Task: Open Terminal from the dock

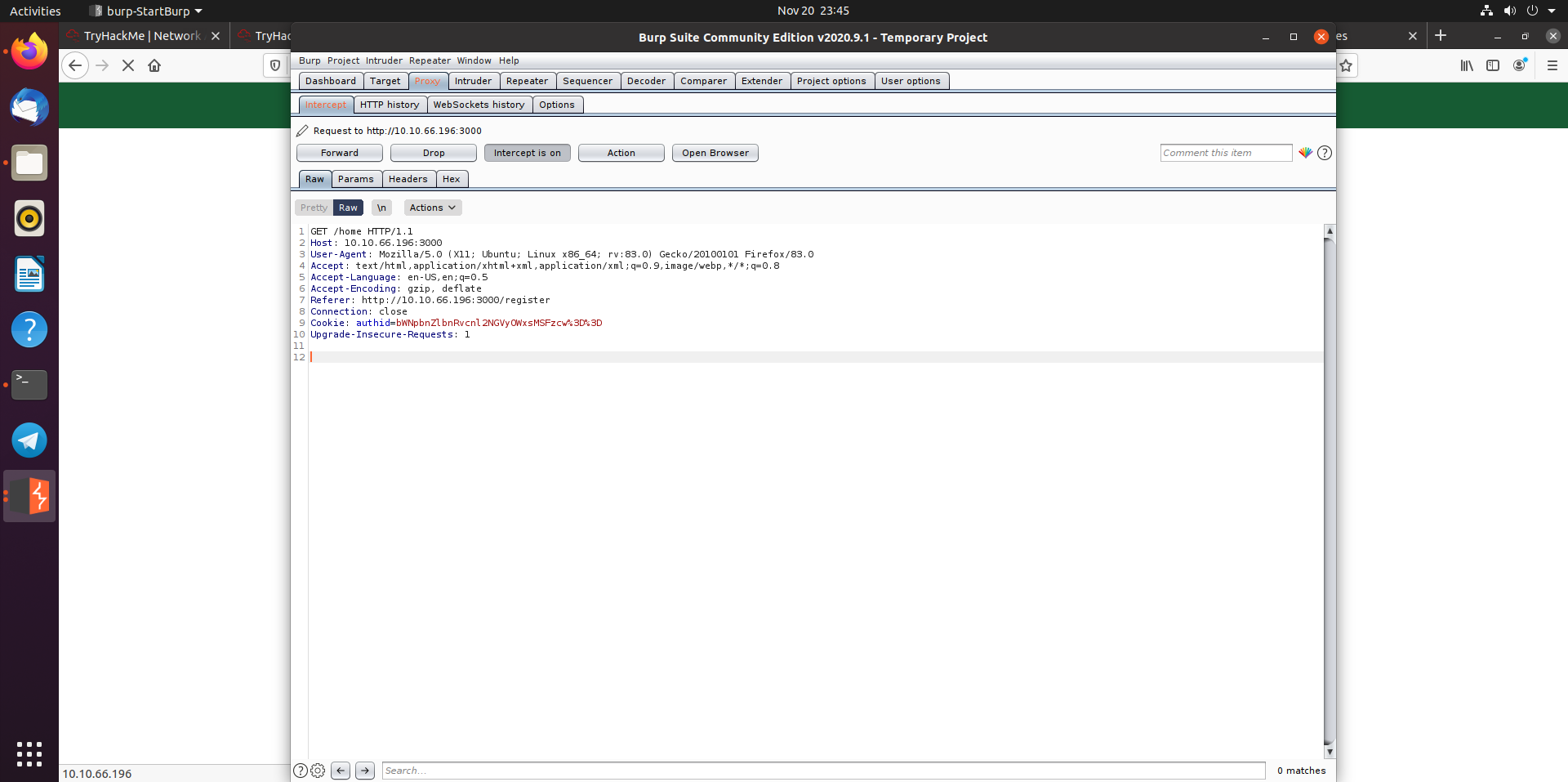Action: 29,385
